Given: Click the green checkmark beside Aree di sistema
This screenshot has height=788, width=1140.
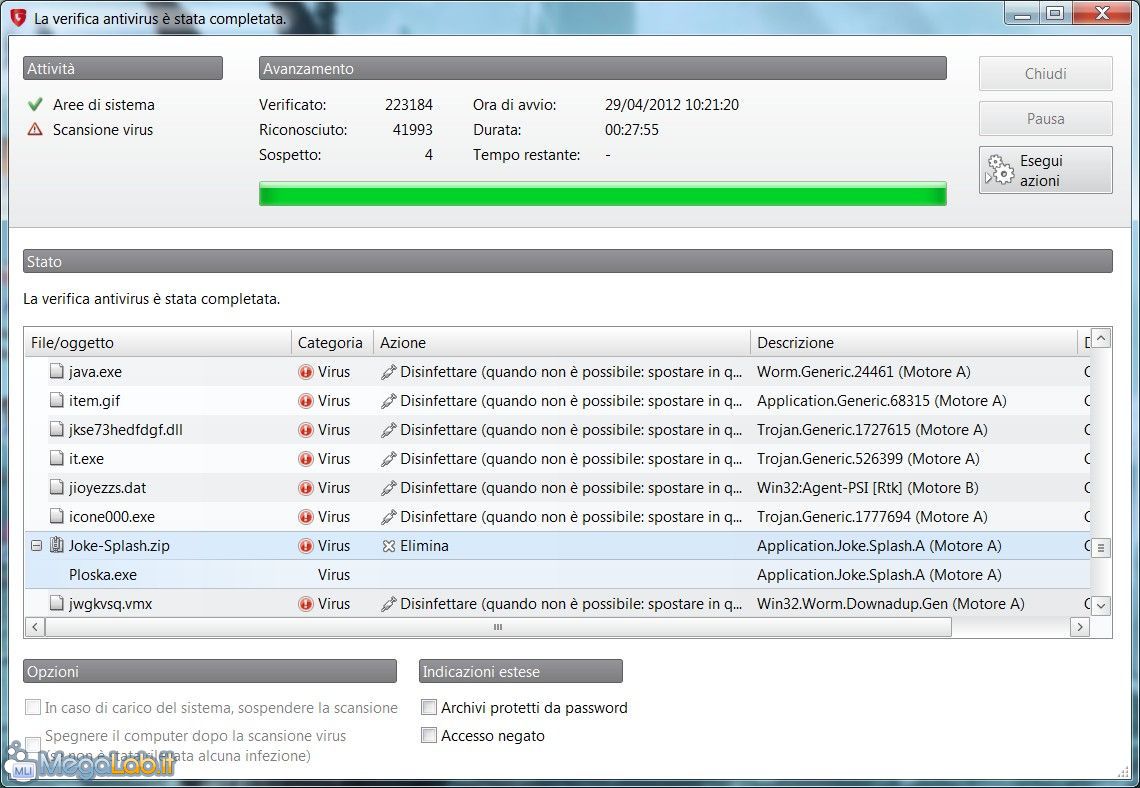Looking at the screenshot, I should pos(35,104).
